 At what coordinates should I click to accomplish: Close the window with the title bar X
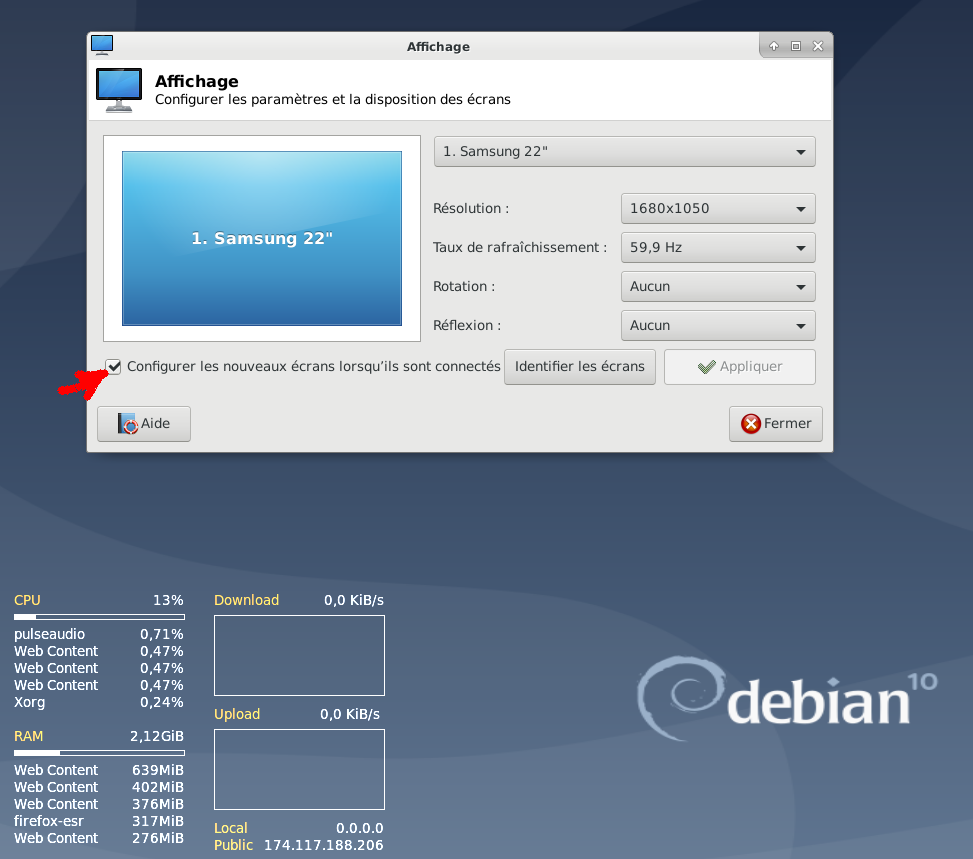[818, 46]
